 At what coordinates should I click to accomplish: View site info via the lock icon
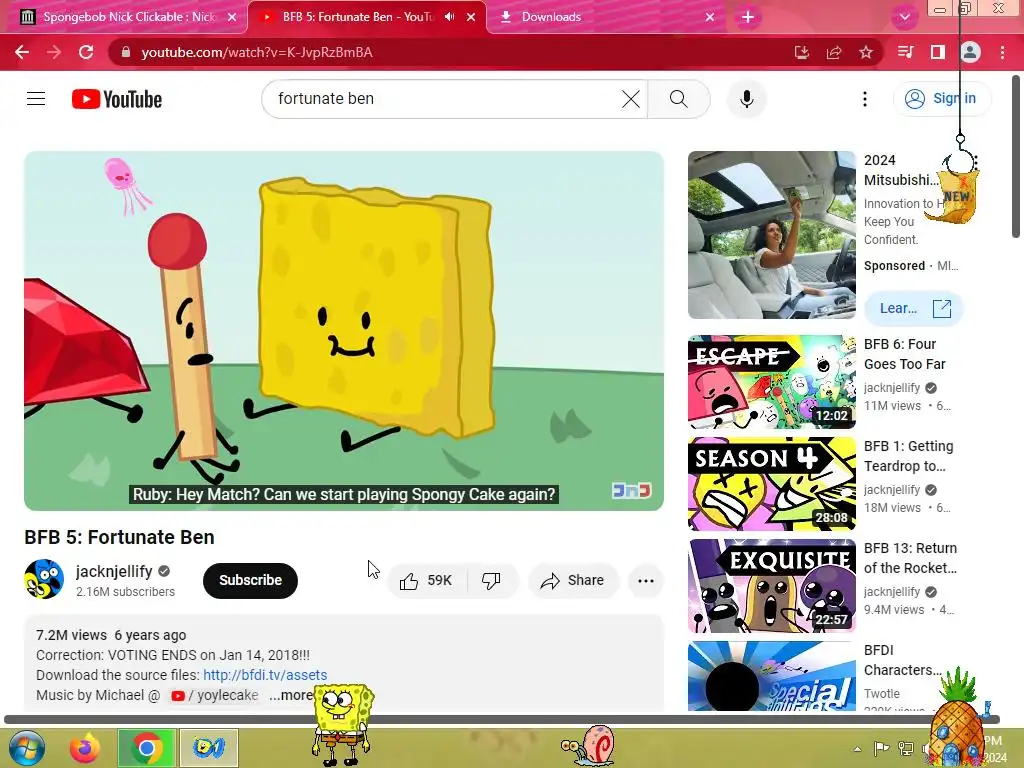click(126, 52)
